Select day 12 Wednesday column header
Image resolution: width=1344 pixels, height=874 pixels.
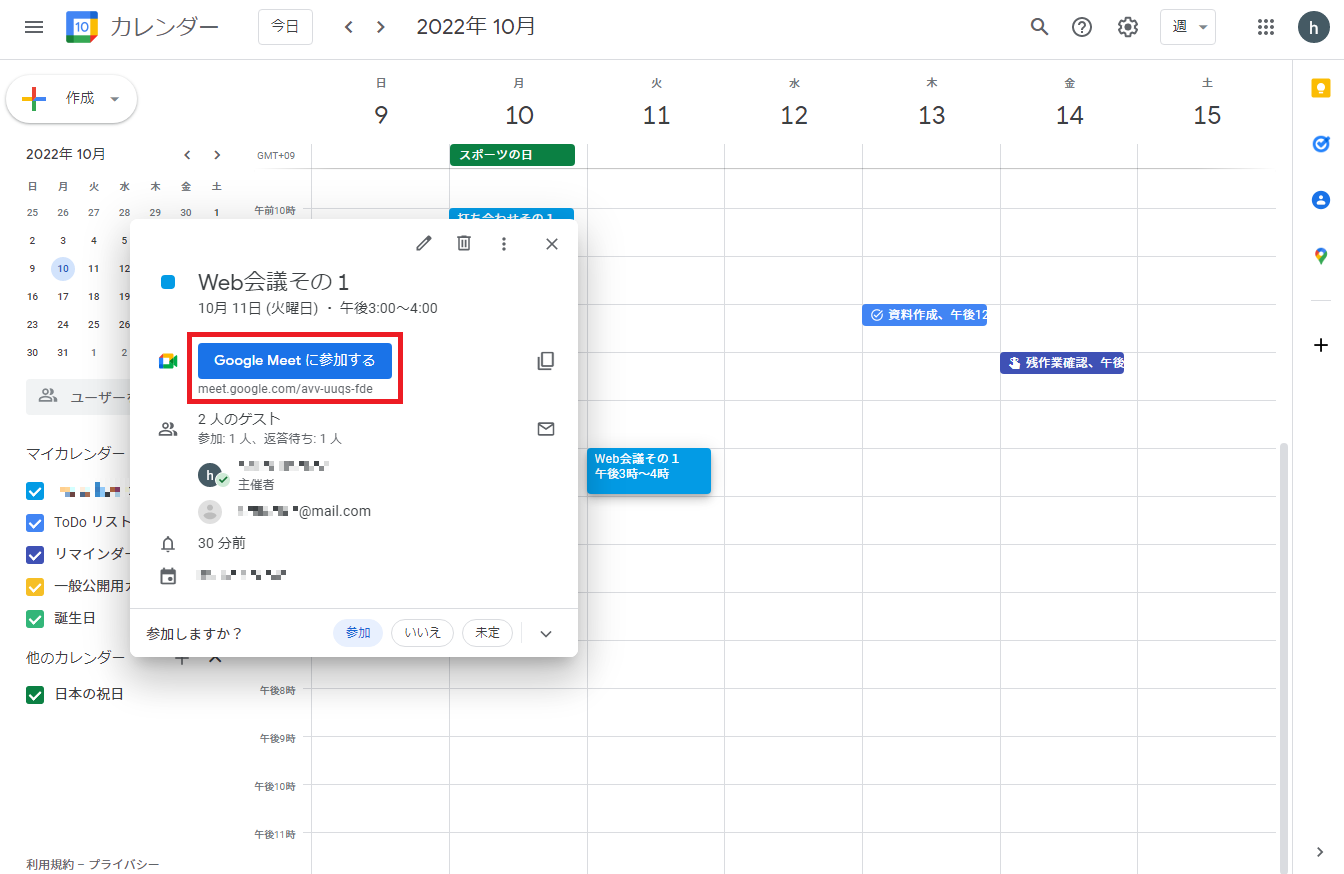coord(794,115)
